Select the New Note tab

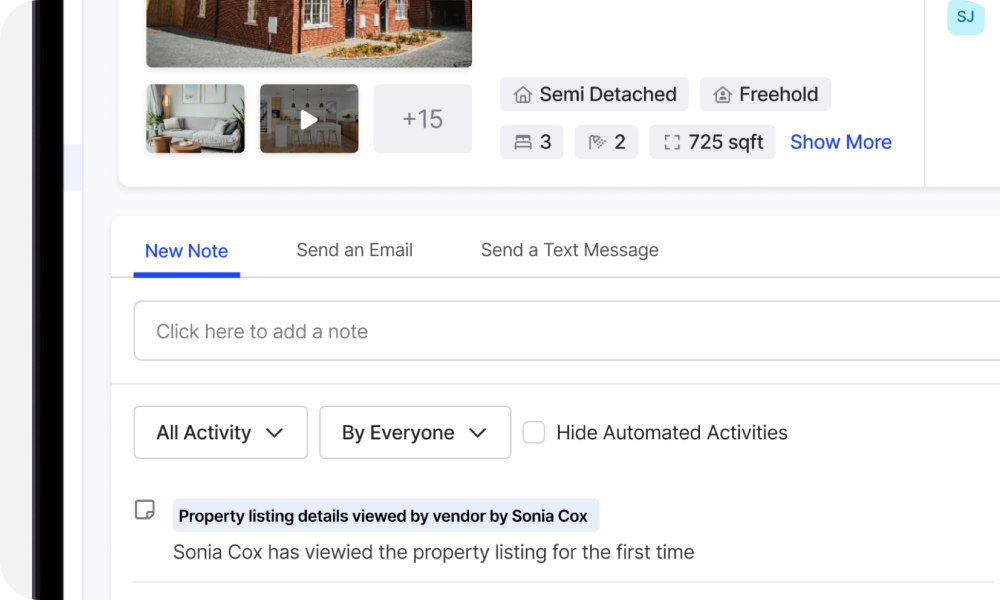(186, 251)
